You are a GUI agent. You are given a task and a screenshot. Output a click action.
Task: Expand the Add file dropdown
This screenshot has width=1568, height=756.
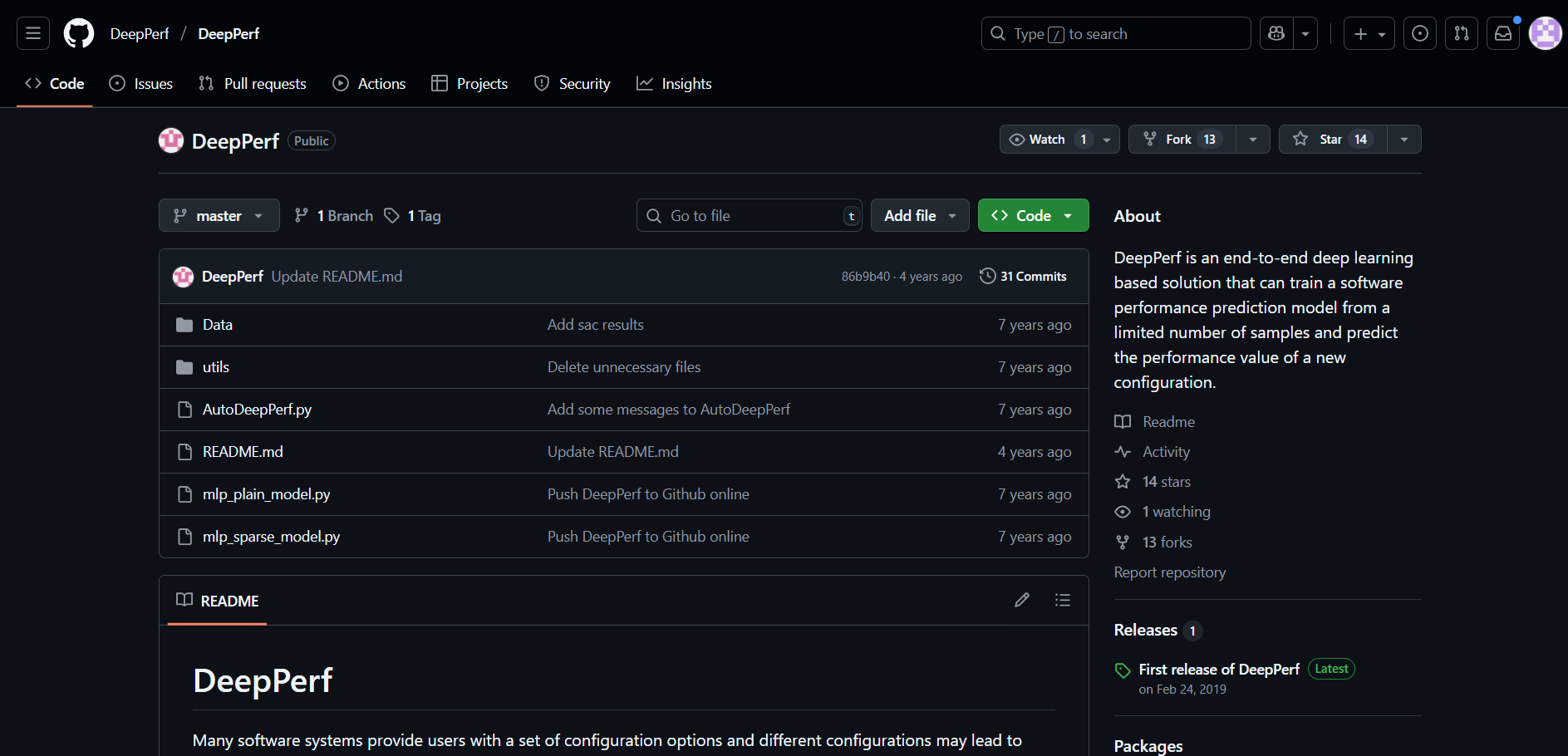click(919, 216)
